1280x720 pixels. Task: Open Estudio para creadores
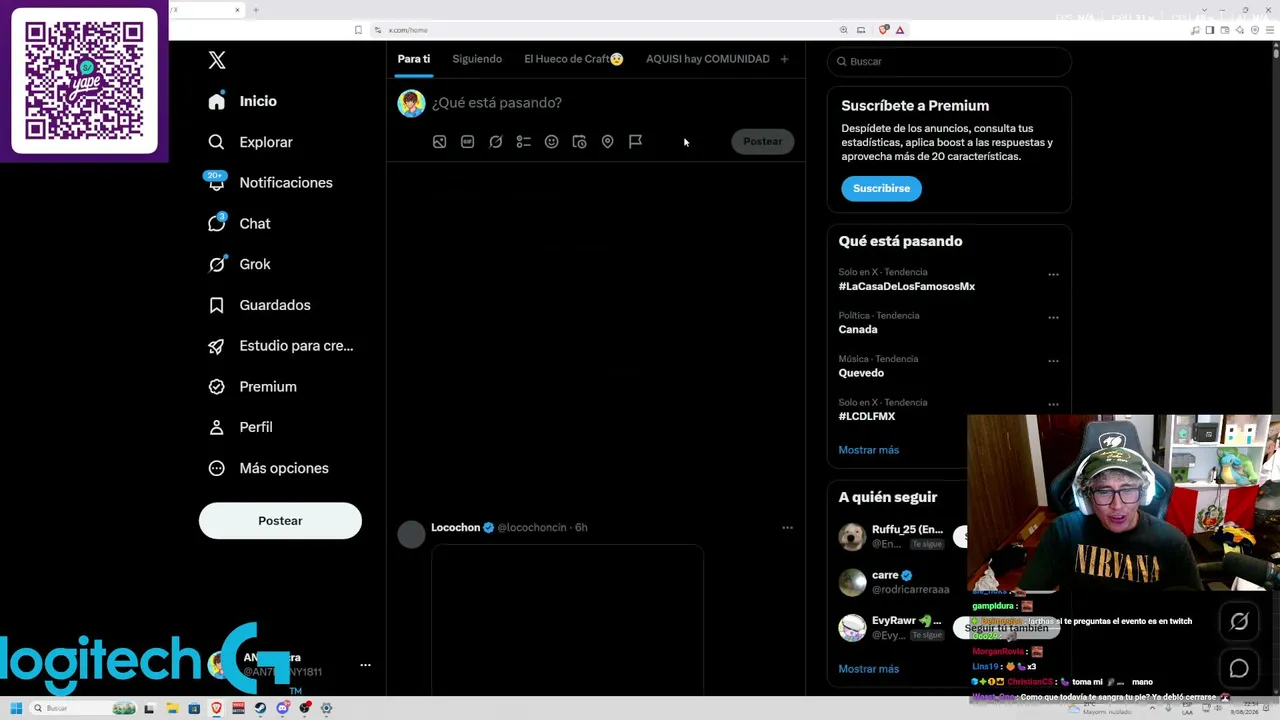[280, 346]
